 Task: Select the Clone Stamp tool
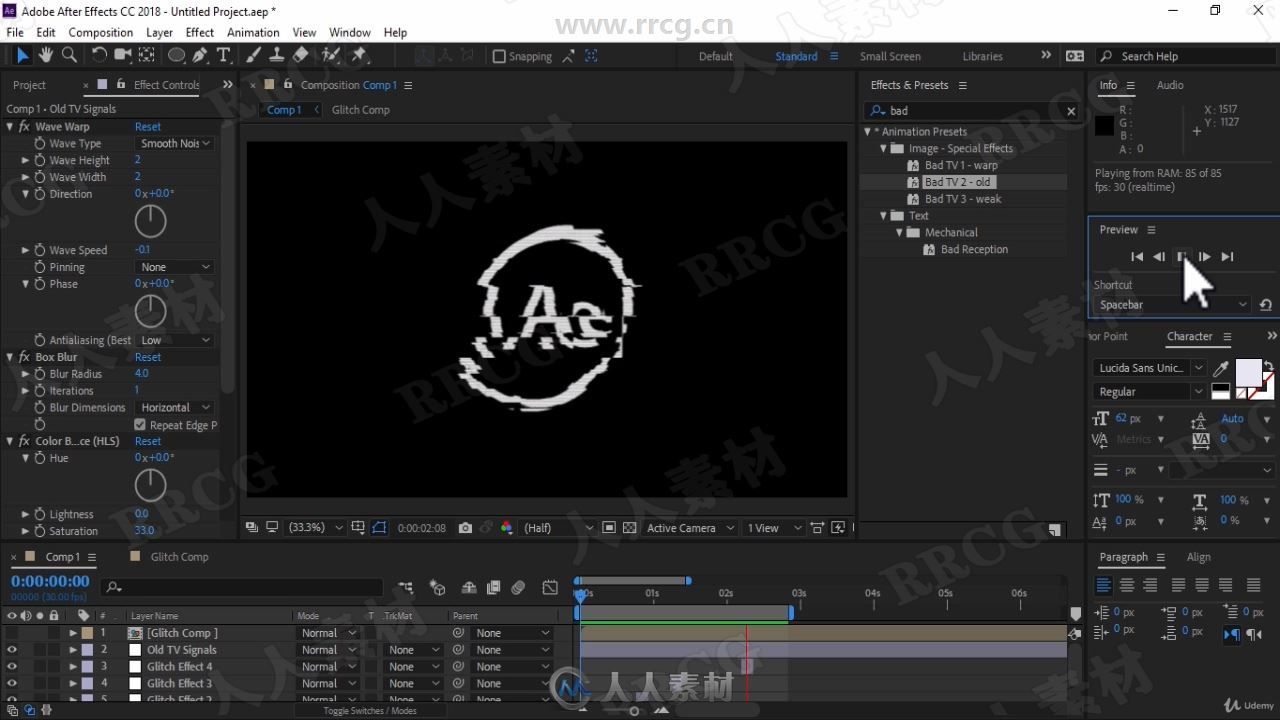[x=276, y=56]
